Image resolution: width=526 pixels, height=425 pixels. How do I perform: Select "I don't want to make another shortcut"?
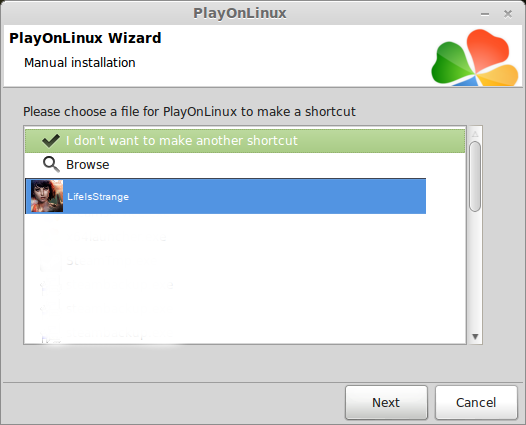pos(245,141)
